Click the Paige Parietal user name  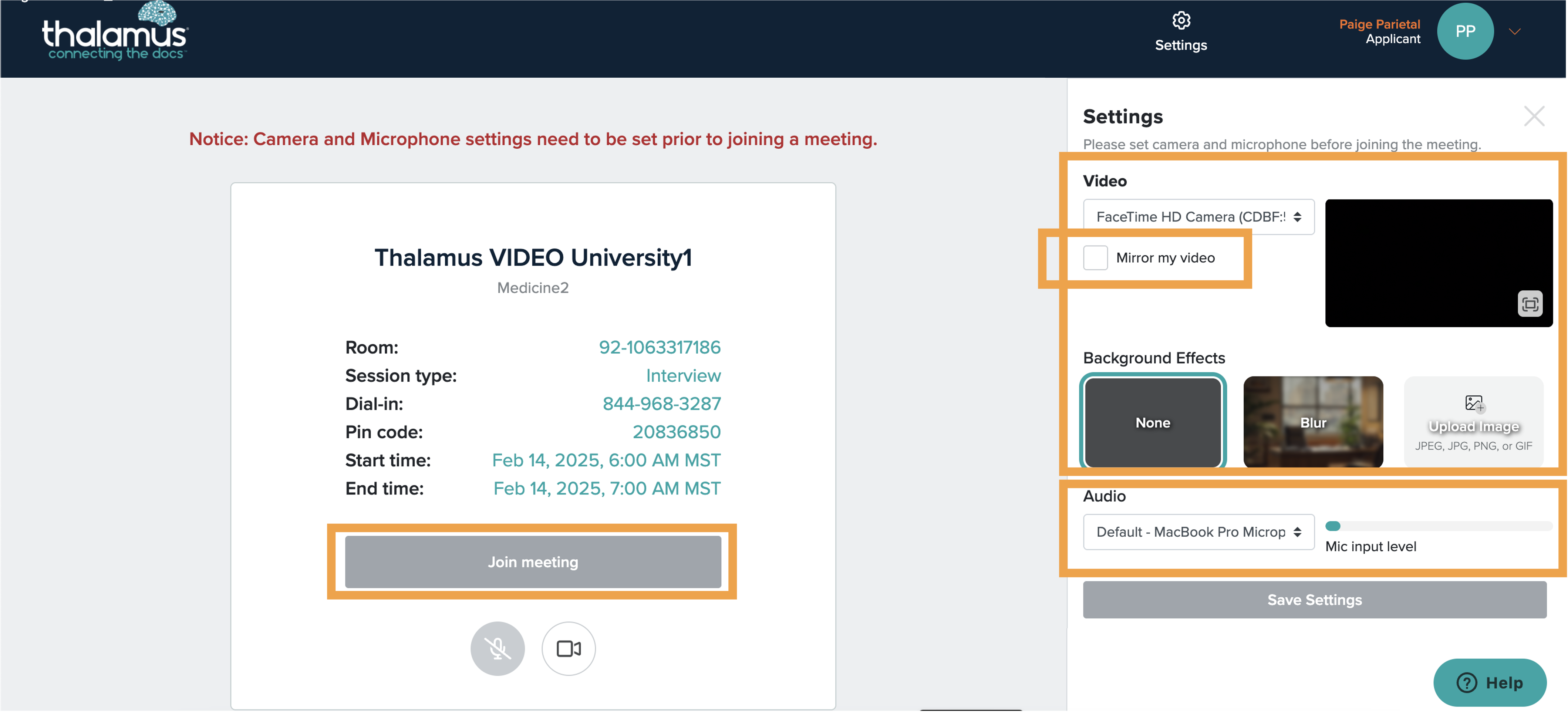click(x=1379, y=24)
